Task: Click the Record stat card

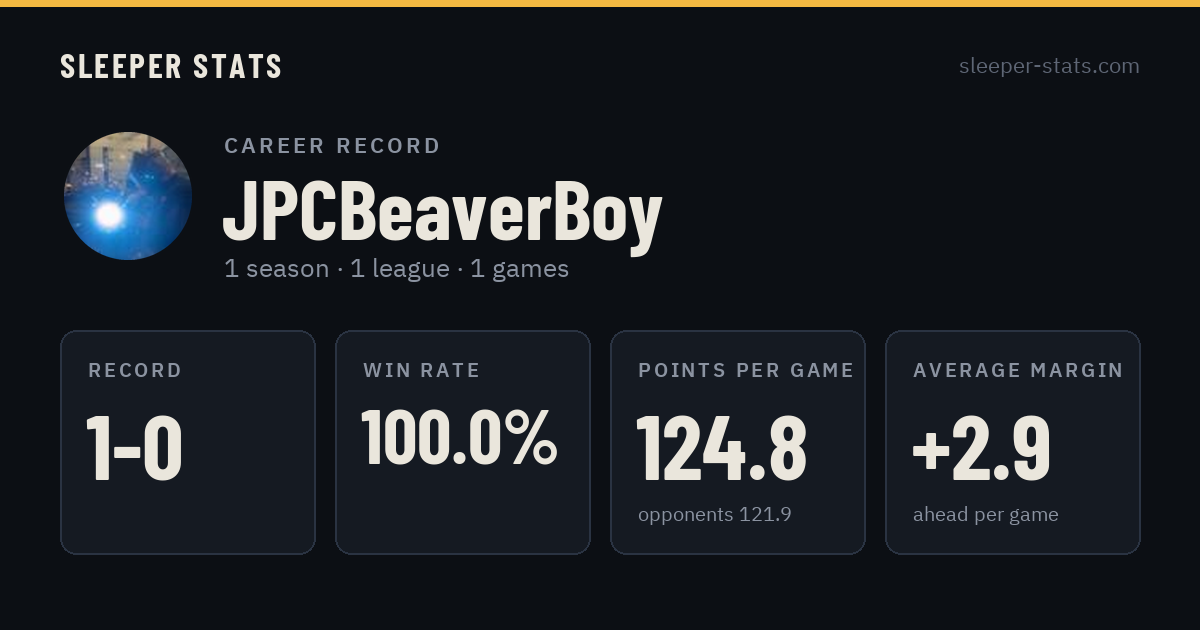Action: click(188, 442)
